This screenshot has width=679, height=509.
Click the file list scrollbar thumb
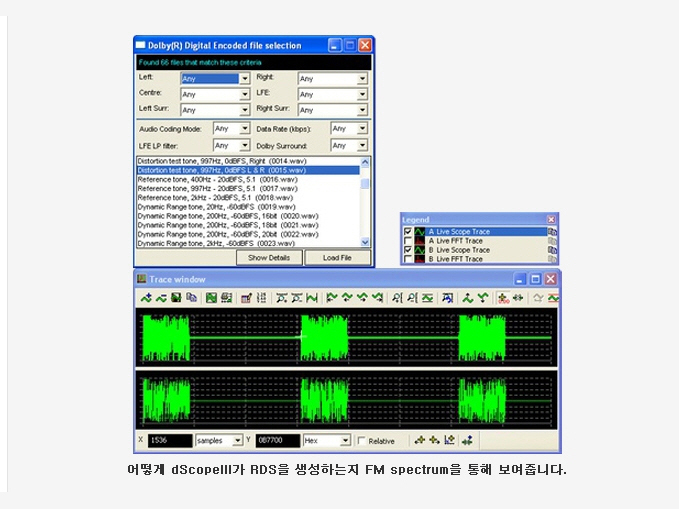click(365, 183)
